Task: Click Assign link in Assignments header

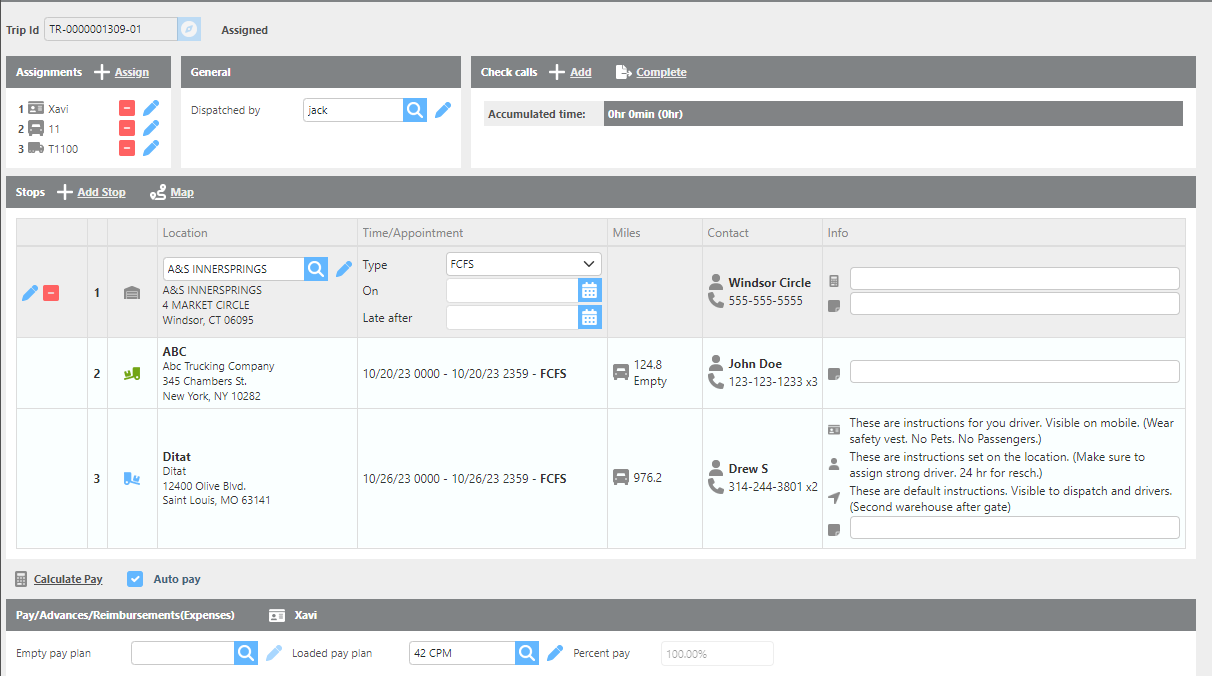Action: pyautogui.click(x=131, y=72)
